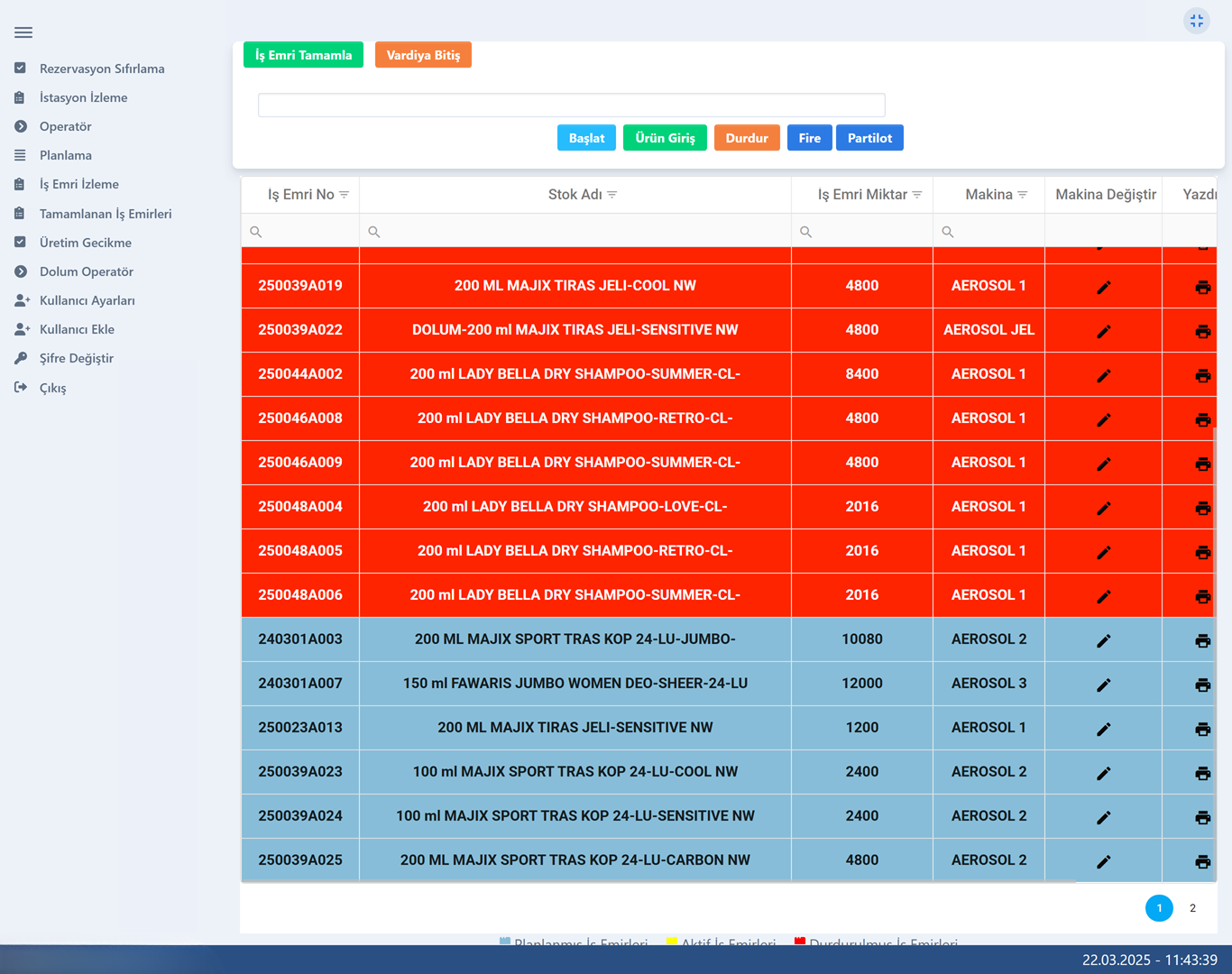Open Rezervasyon Sıfırlama from sidebar

tap(101, 69)
